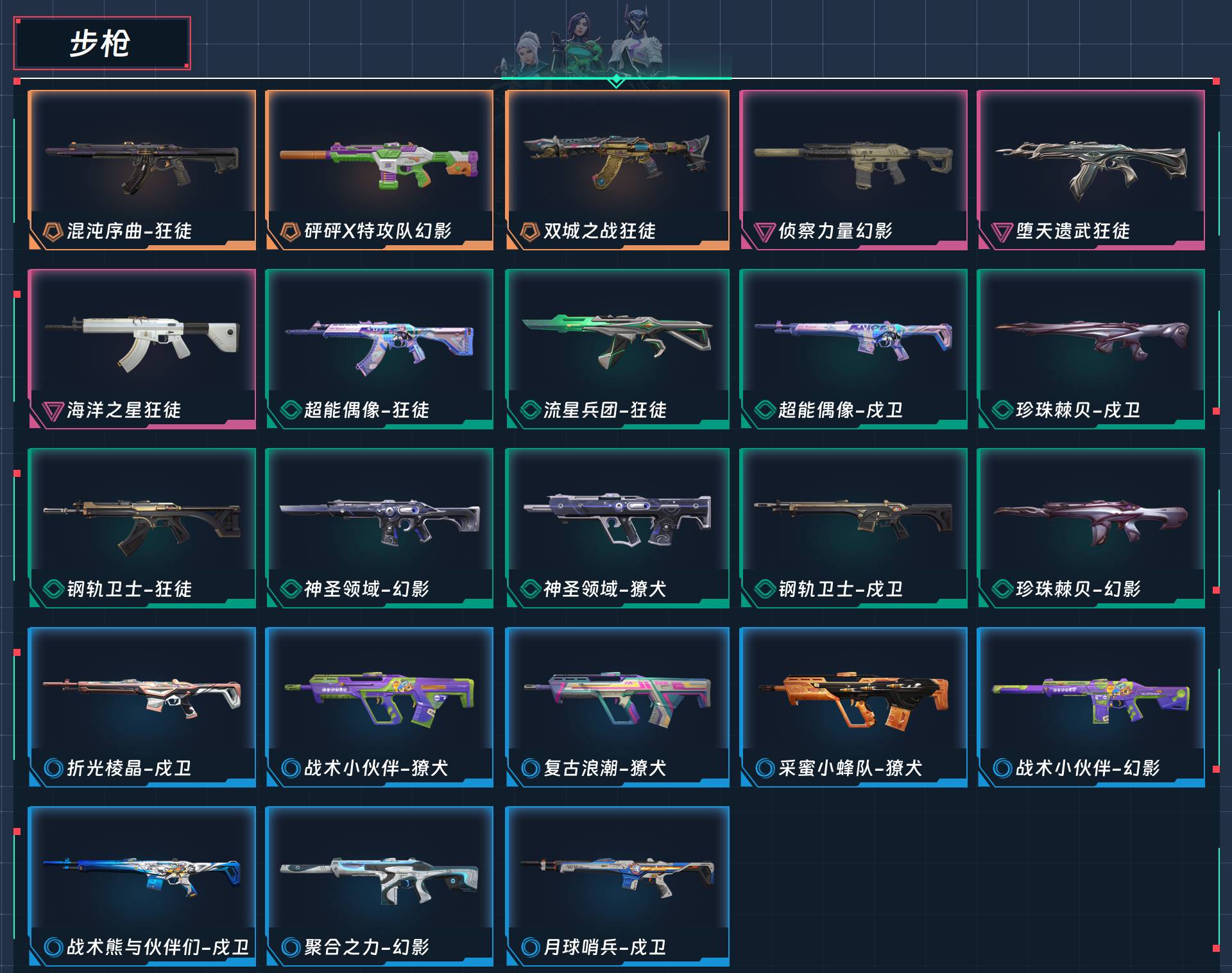
Task: Click the blue circle icon beside 月球哨兵-戍卫
Action: click(530, 947)
